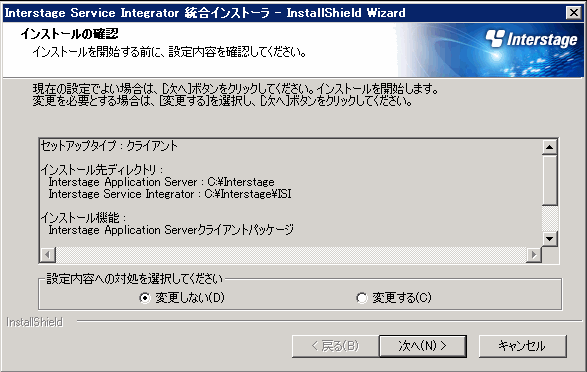The width and height of the screenshot is (587, 372).
Task: Click the vertical scrollbar thumb in the settings box
Action: coord(550,180)
